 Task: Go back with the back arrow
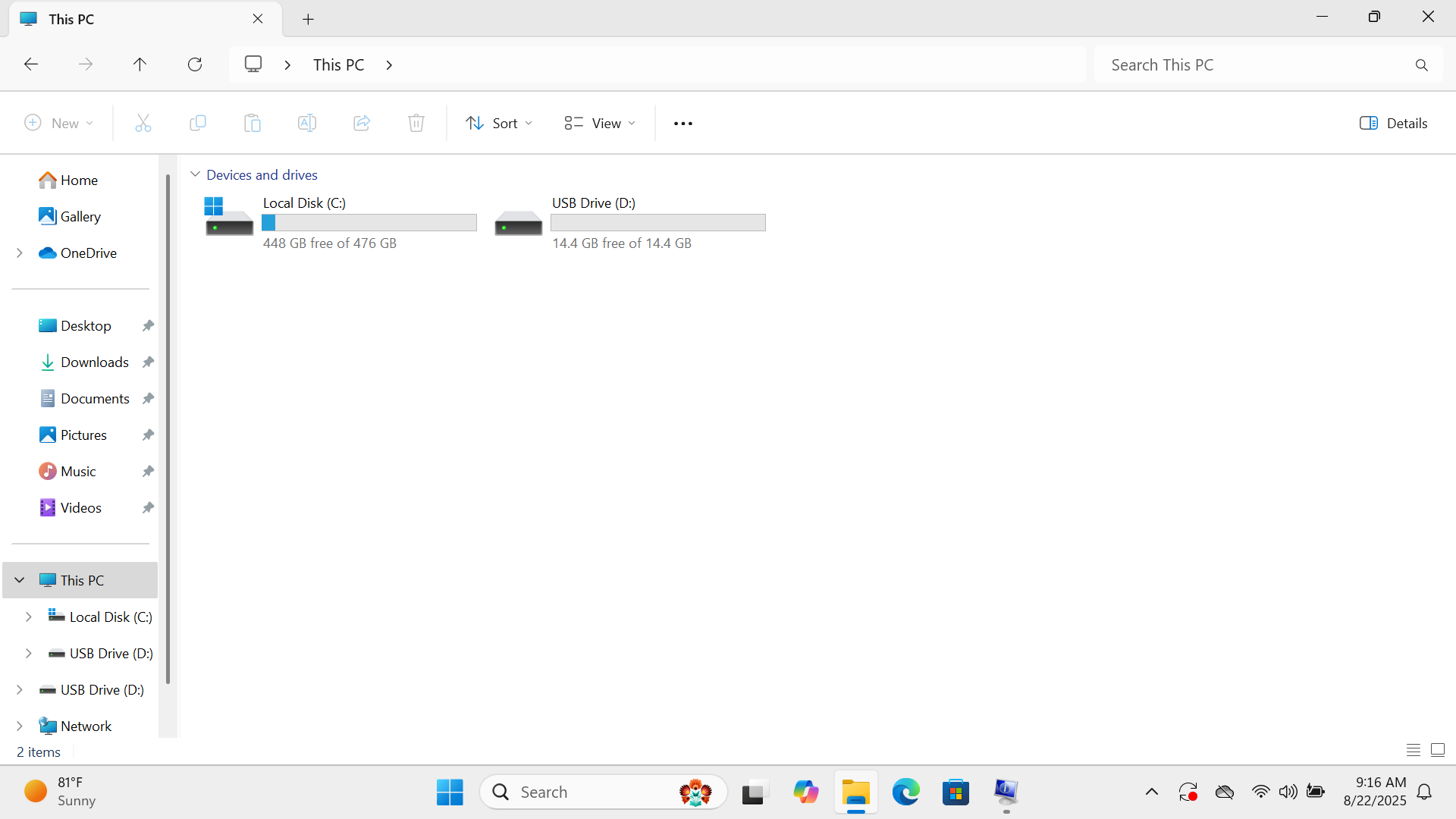tap(31, 64)
